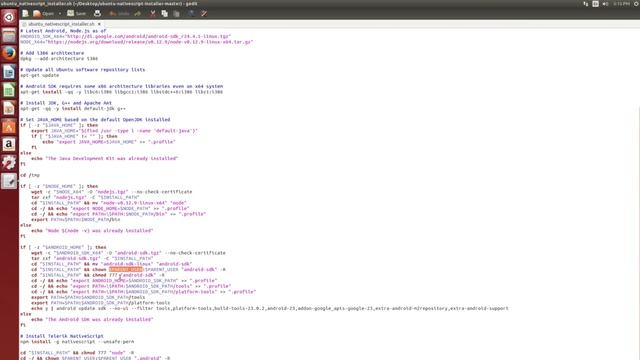Open LibreOffice Impress from the launcher
The image size is (640, 360).
pos(9,108)
